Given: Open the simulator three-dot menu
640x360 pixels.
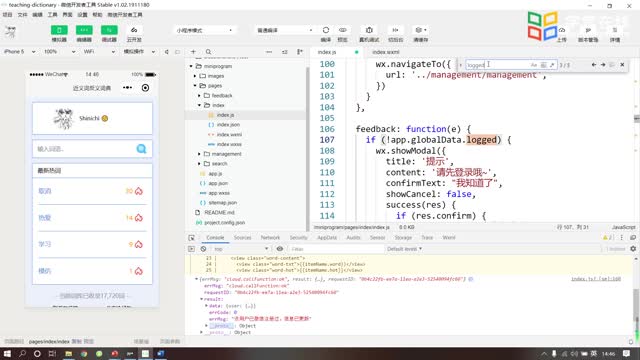Looking at the screenshot, I should point(127,88).
